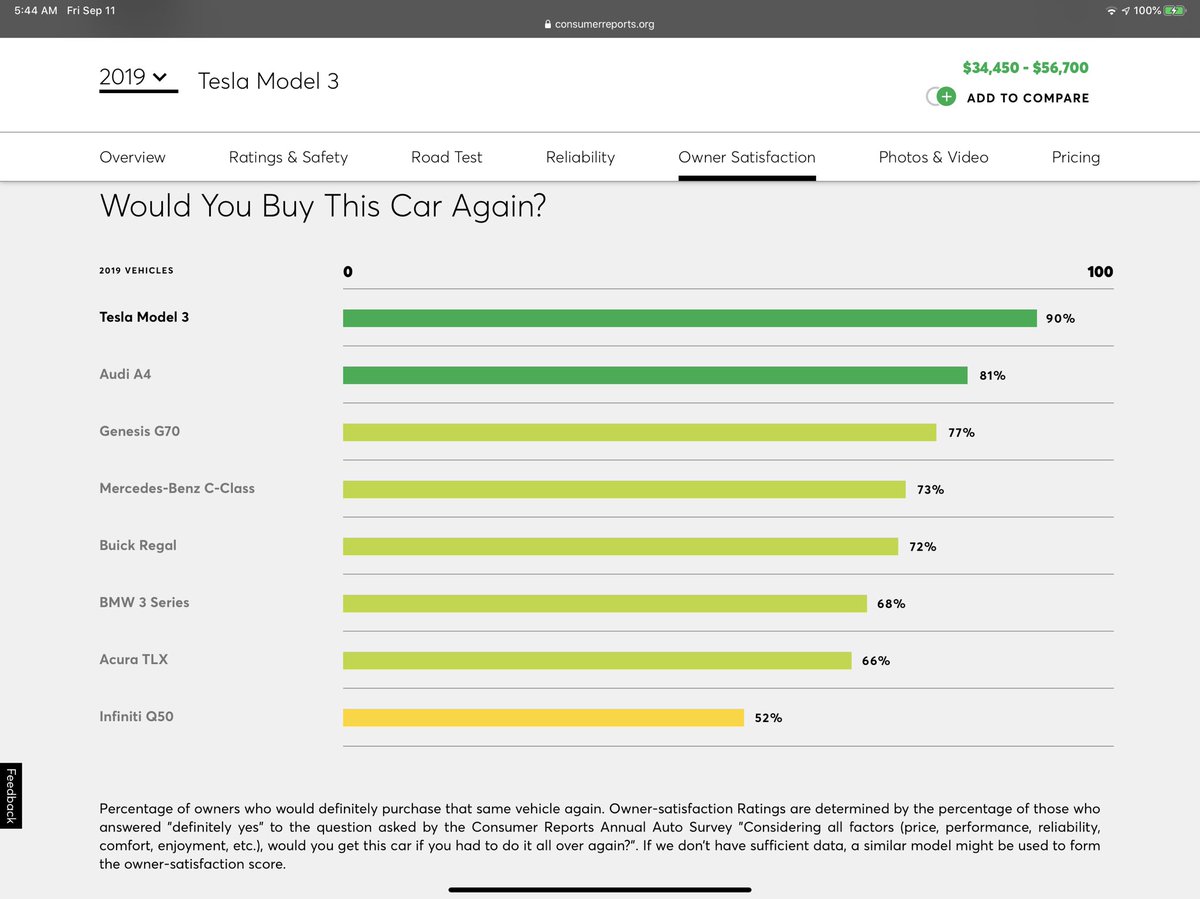The width and height of the screenshot is (1200, 899).
Task: Tap the Wi-Fi status icon
Action: point(1111,10)
